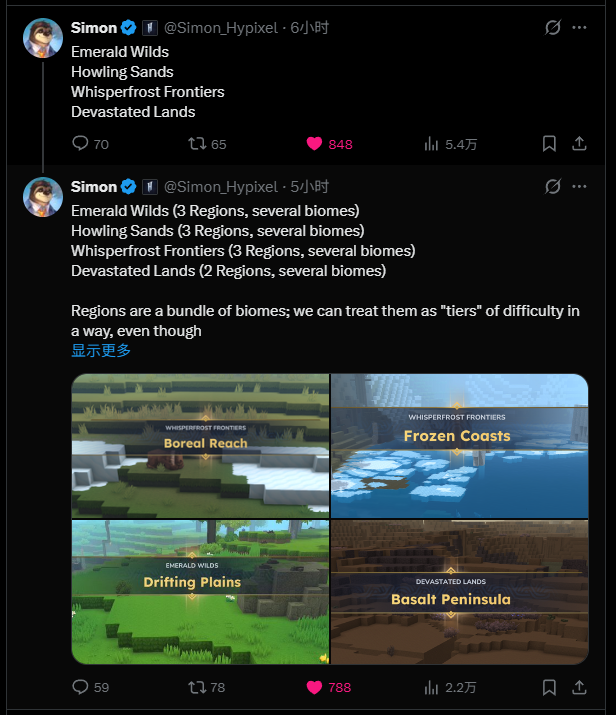This screenshot has width=616, height=715.
Task: Click Simon's avatar on the first tweet
Action: pyautogui.click(x=43, y=37)
